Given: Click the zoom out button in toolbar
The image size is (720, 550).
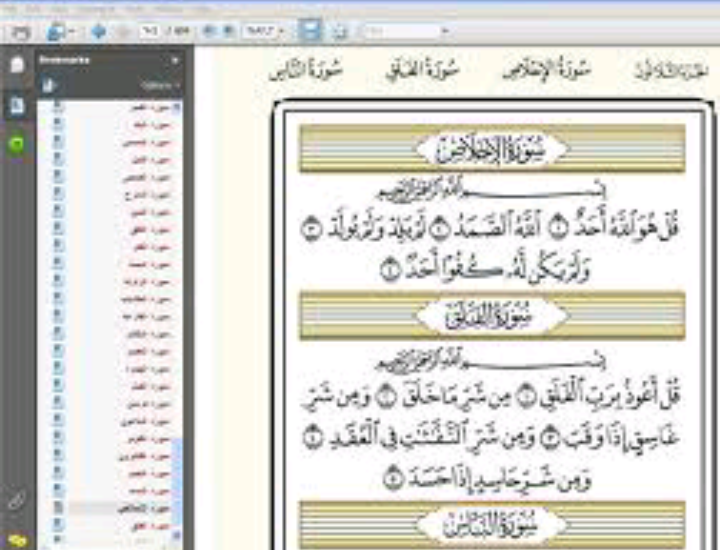Looking at the screenshot, I should [209, 32].
